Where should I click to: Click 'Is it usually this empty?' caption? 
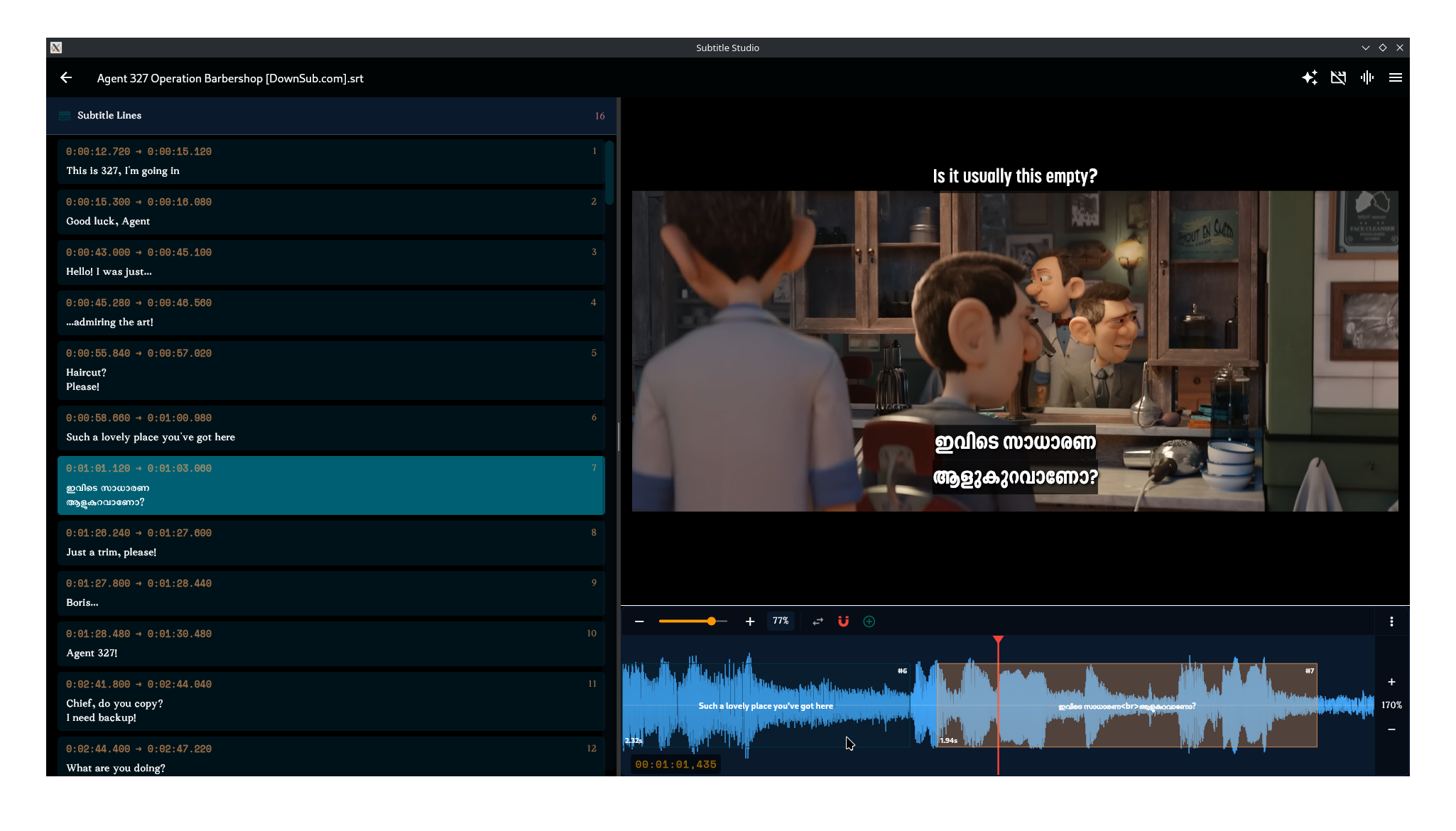point(1015,176)
